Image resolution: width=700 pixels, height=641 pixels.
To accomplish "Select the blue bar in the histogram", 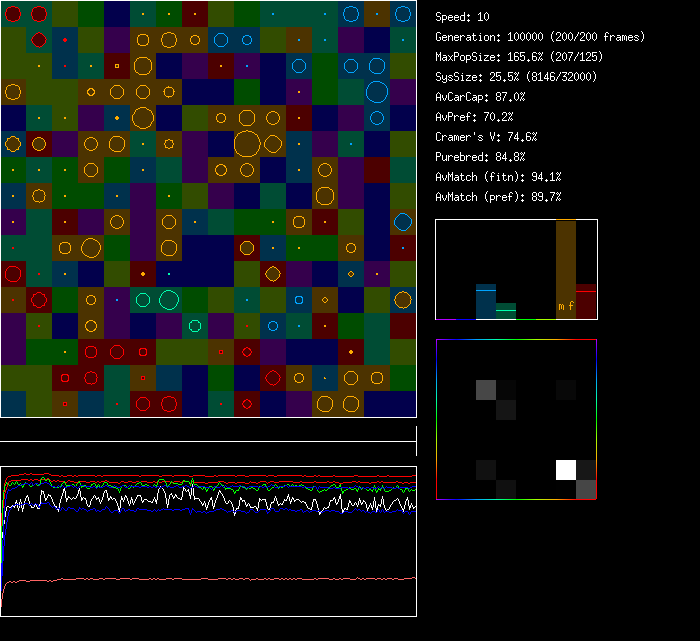I will [x=486, y=301].
